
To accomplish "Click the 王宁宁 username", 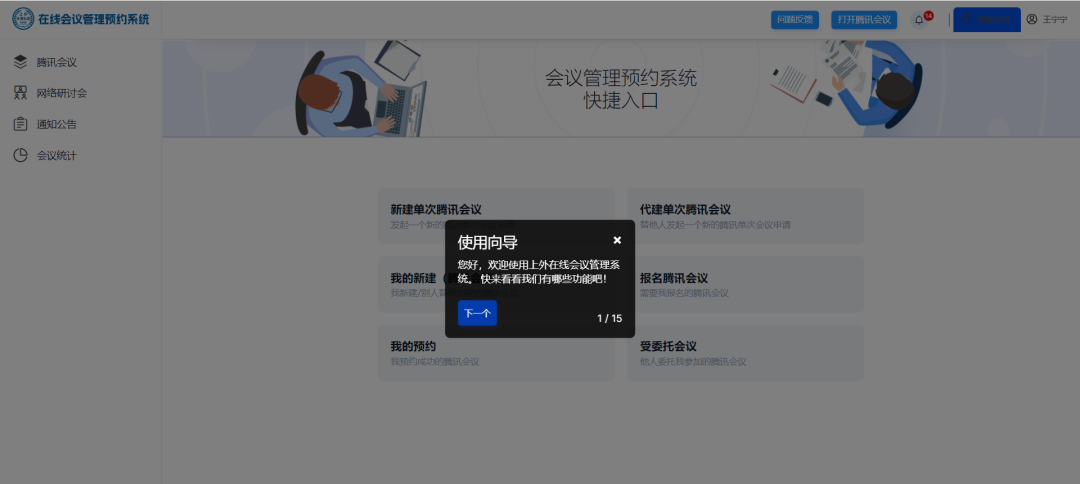I will pos(1055,20).
